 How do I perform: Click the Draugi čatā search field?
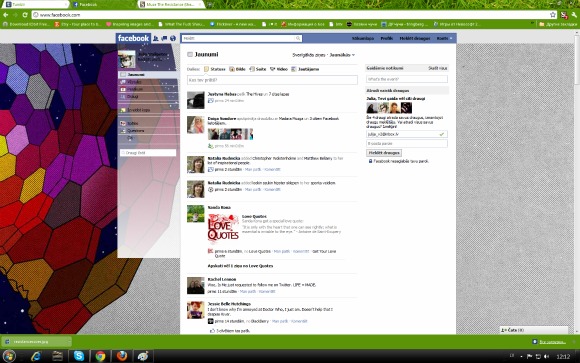[148, 152]
